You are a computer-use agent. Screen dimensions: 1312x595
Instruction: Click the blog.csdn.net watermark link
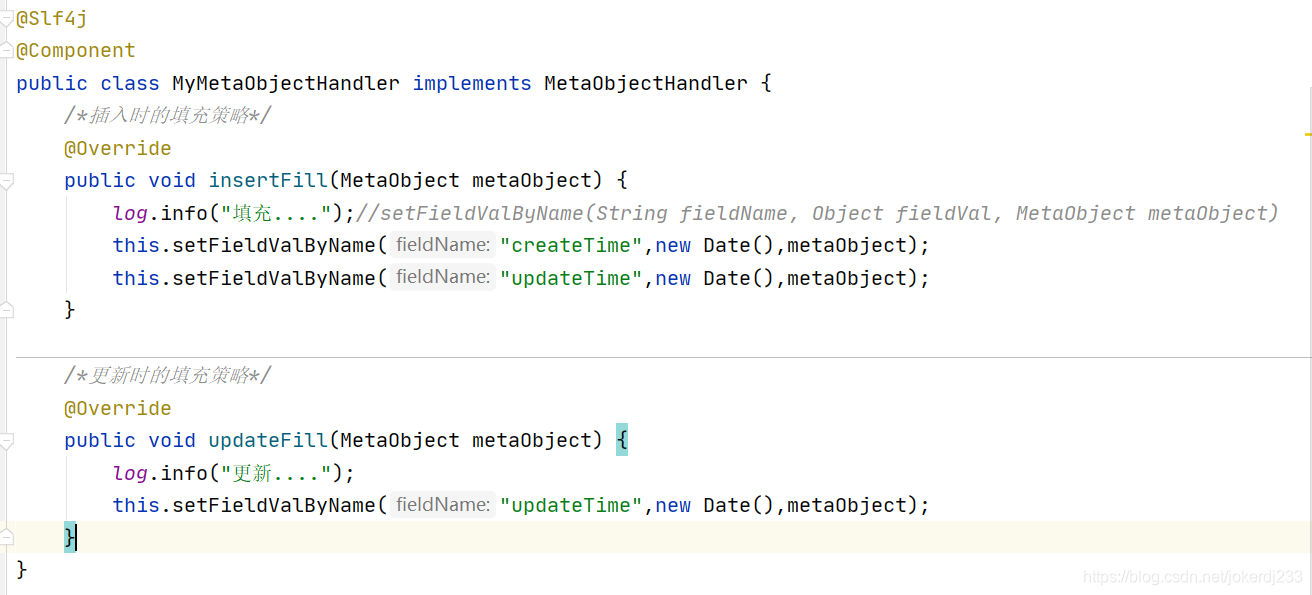click(x=1193, y=577)
